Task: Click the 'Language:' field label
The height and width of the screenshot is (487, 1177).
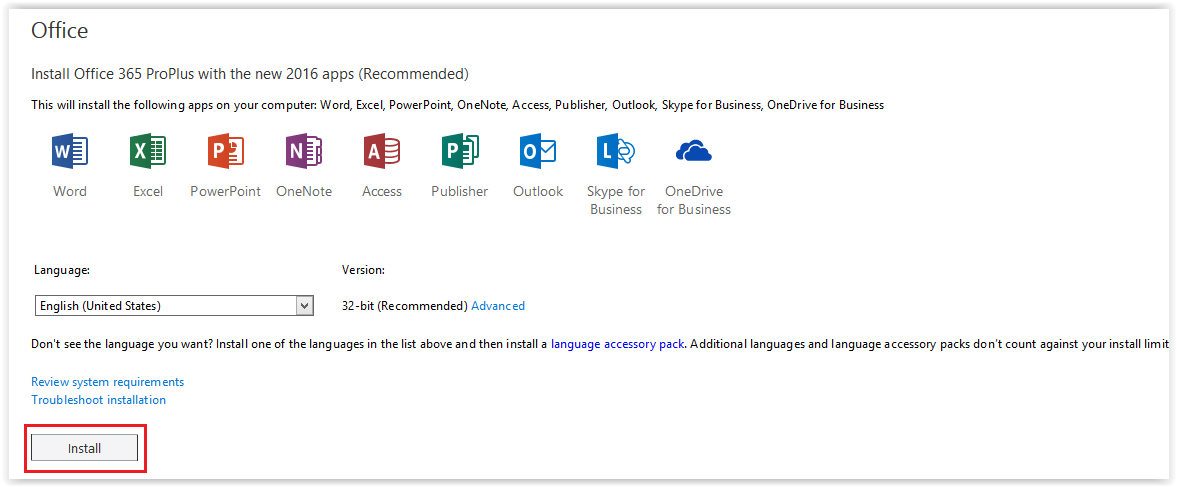Action: tap(62, 269)
